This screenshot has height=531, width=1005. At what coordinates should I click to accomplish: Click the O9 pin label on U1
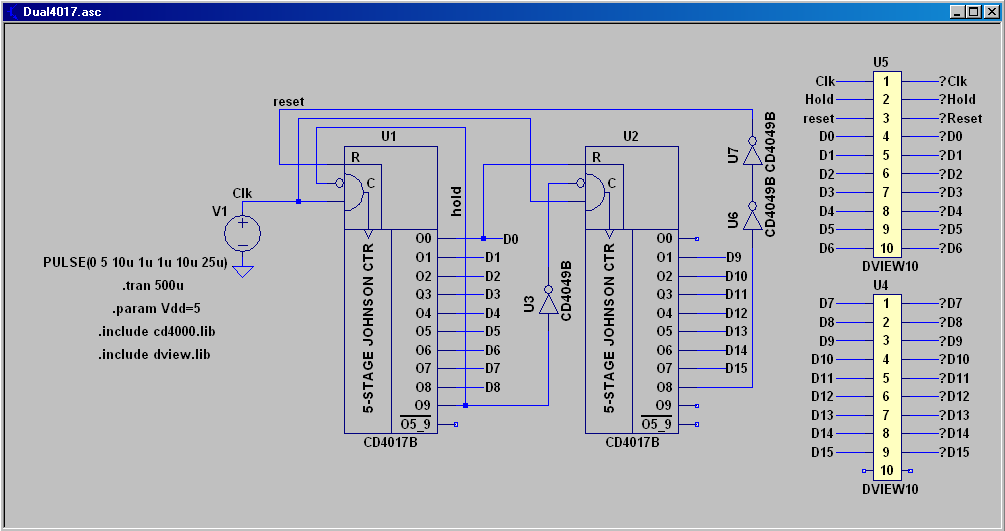(x=423, y=405)
